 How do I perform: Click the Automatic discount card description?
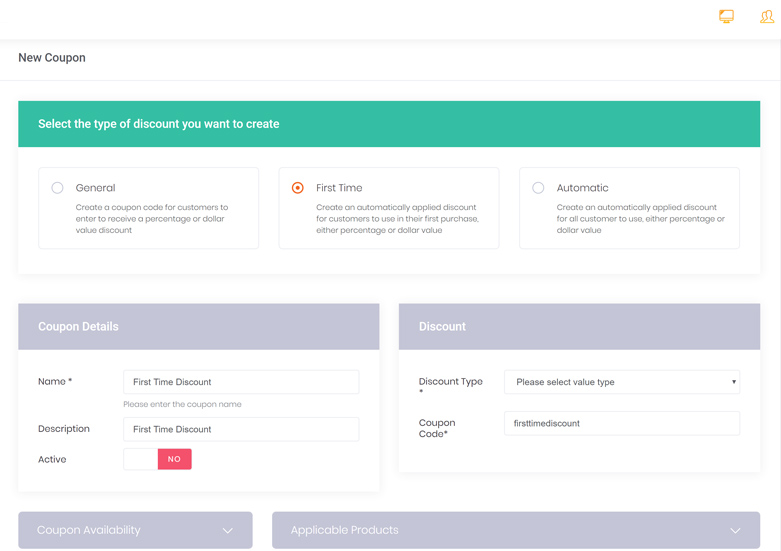pos(641,219)
